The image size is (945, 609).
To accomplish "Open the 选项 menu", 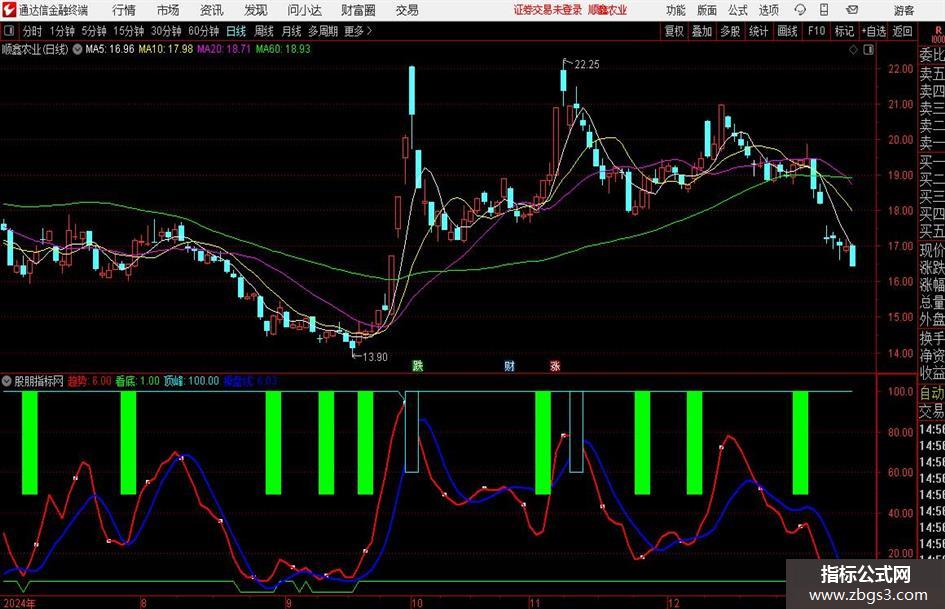I will click(x=768, y=10).
